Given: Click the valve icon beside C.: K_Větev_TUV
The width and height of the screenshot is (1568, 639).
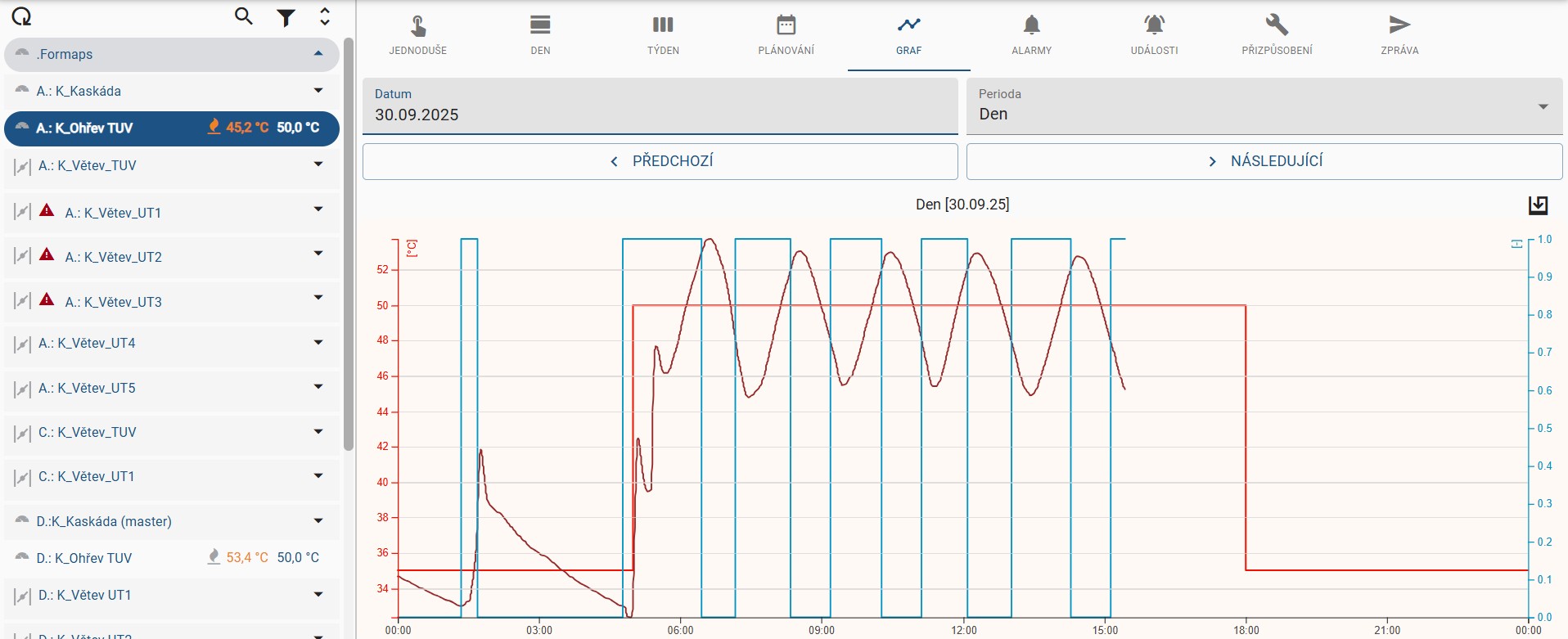Looking at the screenshot, I should click(x=22, y=433).
